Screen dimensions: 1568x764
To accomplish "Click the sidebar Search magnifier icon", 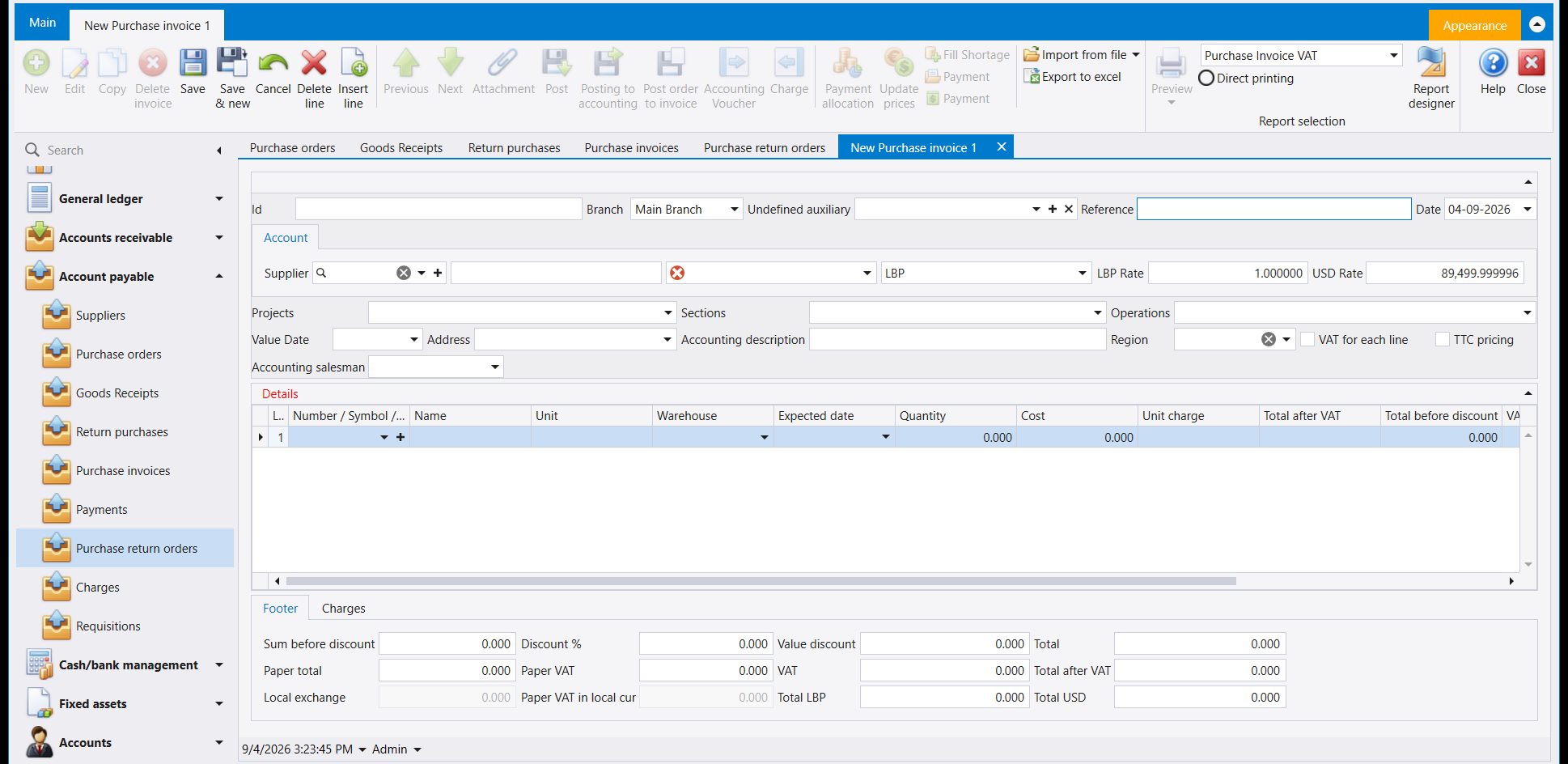I will tap(32, 150).
